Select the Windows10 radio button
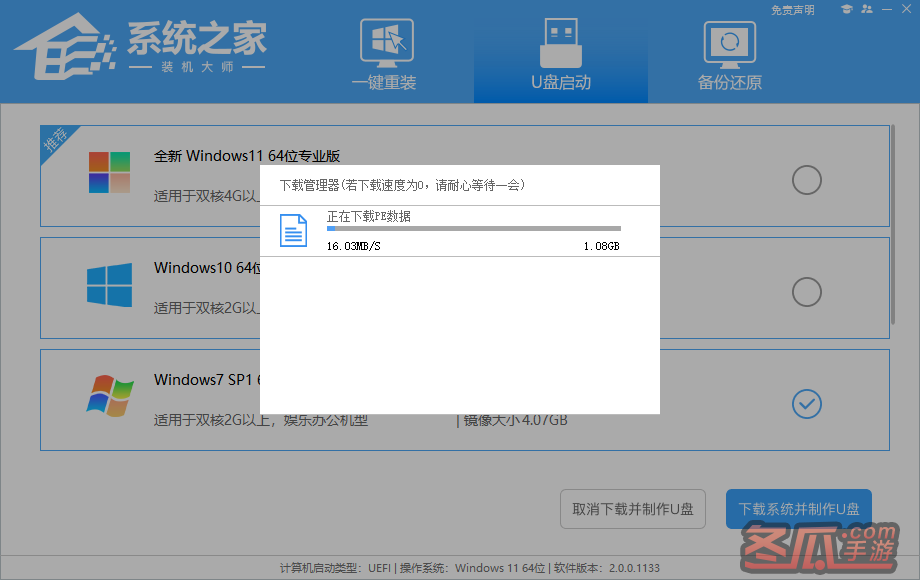 pyautogui.click(x=807, y=292)
